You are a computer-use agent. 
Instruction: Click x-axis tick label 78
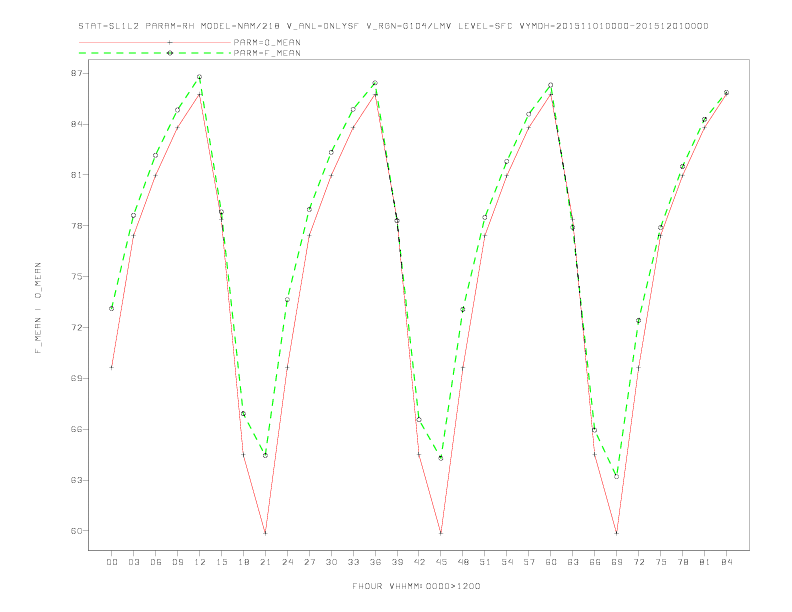point(683,562)
